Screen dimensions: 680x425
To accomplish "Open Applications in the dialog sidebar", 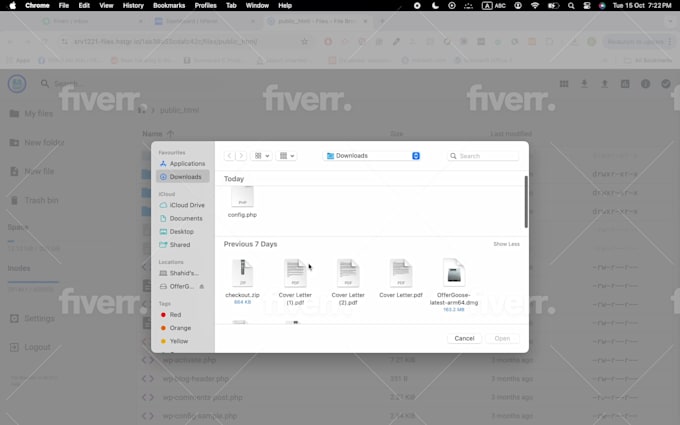I will [x=183, y=163].
